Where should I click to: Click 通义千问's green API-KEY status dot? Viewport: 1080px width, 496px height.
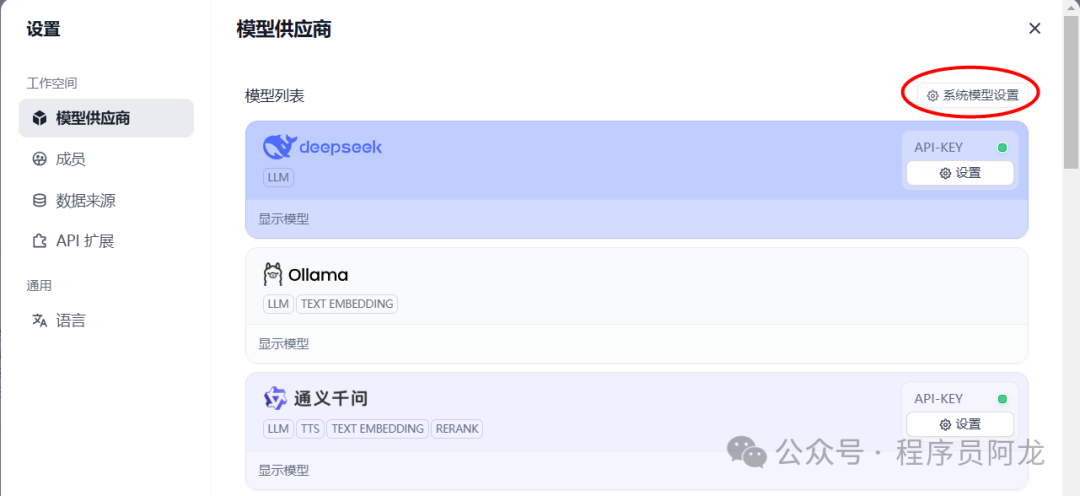(x=1002, y=399)
